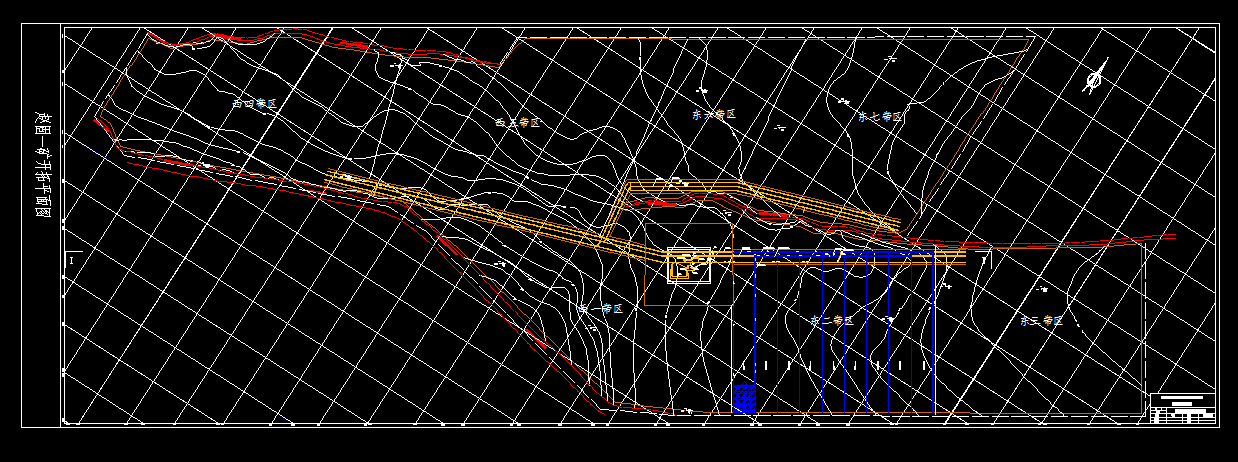Click the '东七采区' zone label
The image size is (1238, 462).
point(881,116)
